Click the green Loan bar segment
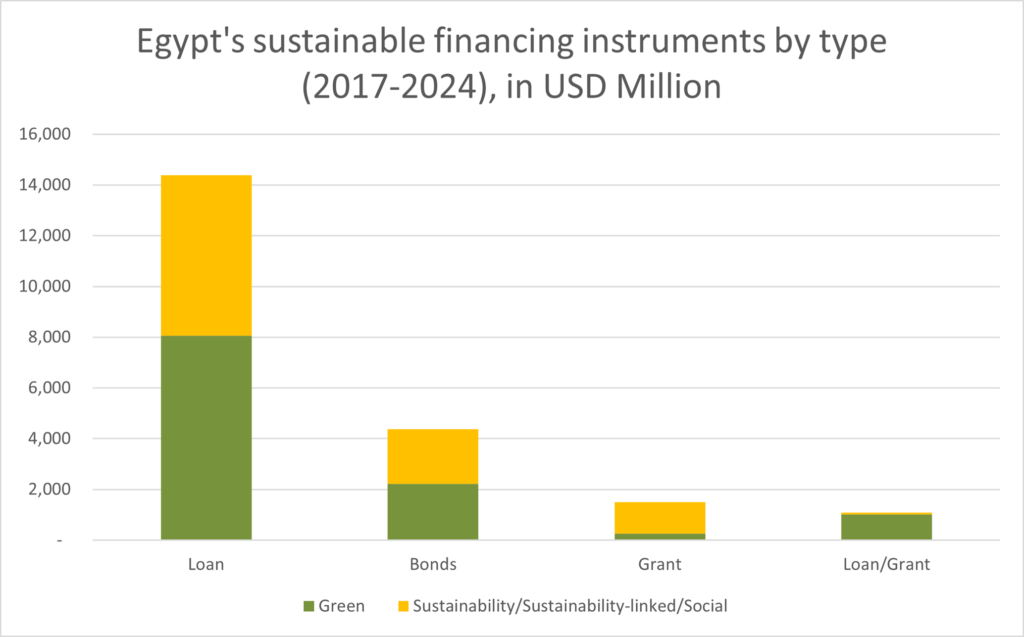 pyautogui.click(x=206, y=438)
